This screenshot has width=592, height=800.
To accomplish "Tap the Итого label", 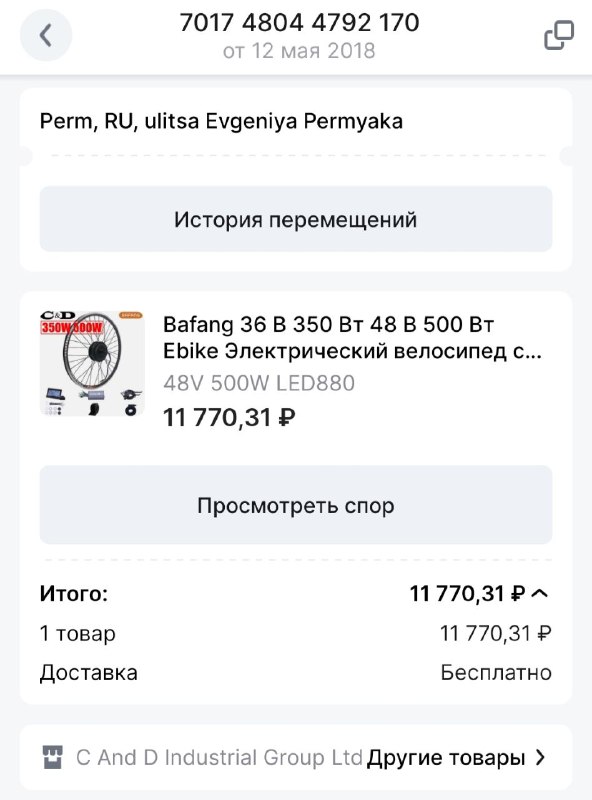I will (74, 593).
